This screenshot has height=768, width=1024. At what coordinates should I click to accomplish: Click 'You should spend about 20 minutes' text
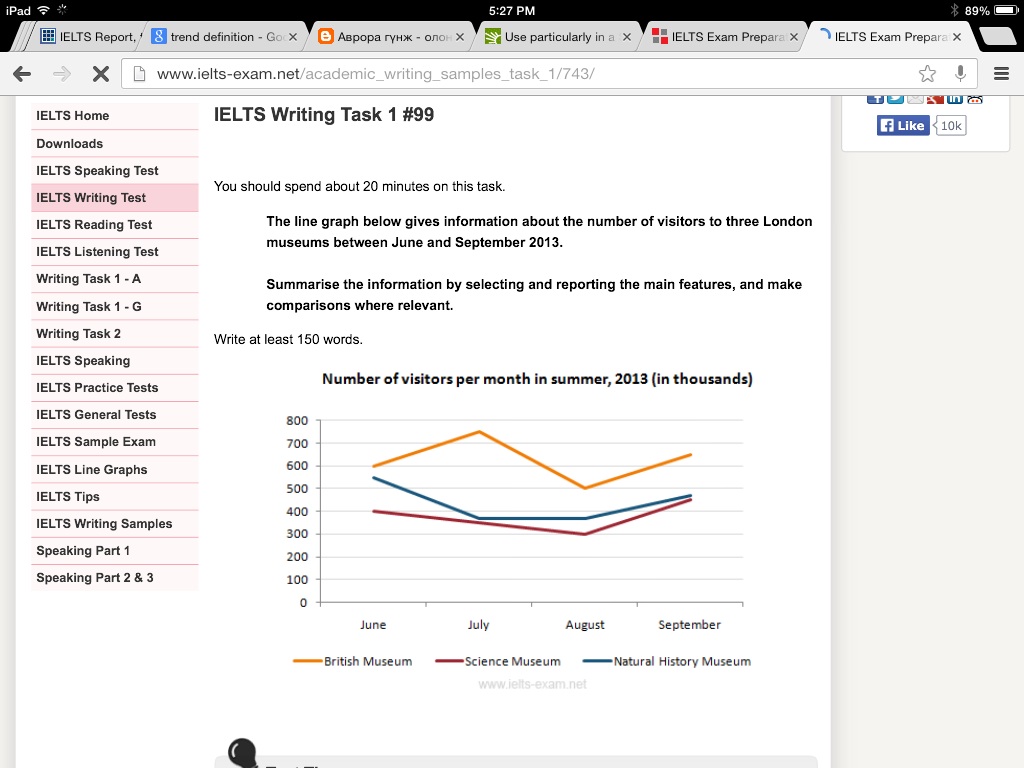click(x=359, y=187)
